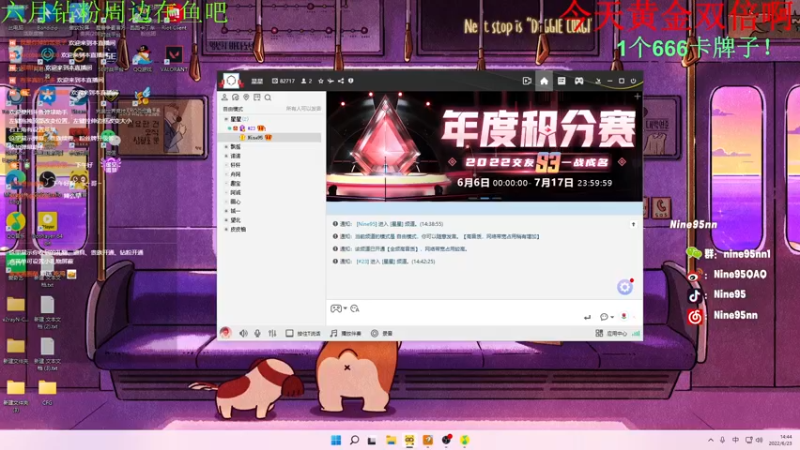800x450 pixels.
Task: Collapse the first expanded channel group
Action: click(x=227, y=119)
